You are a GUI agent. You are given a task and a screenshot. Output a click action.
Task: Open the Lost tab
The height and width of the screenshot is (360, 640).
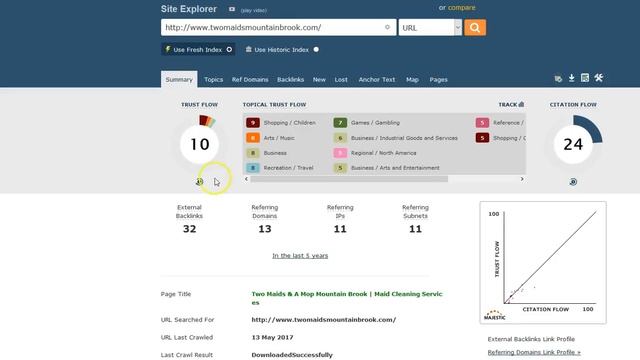(341, 80)
